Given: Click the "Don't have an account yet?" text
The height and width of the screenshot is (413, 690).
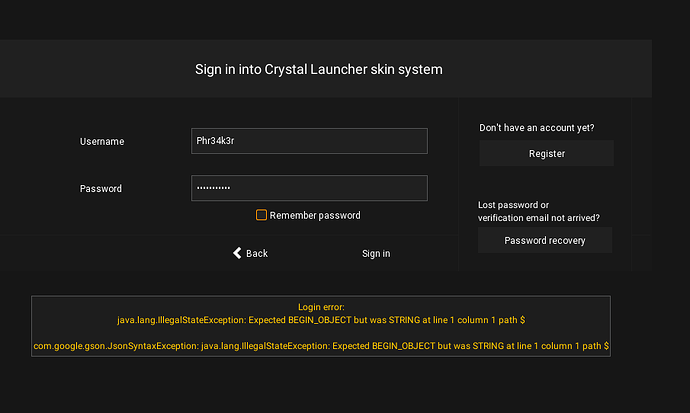Looking at the screenshot, I should point(543,128).
